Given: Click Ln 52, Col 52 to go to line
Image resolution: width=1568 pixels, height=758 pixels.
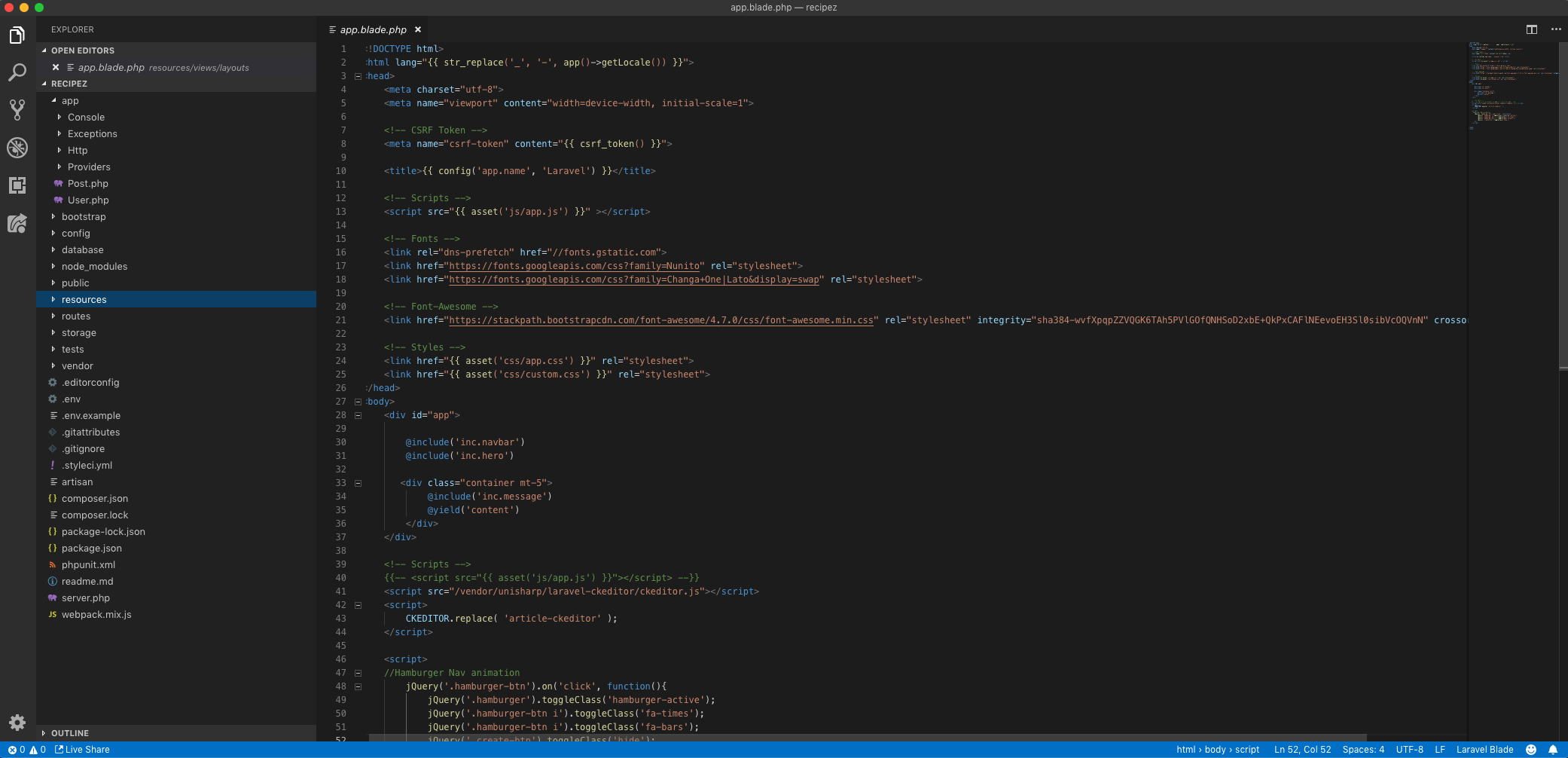Looking at the screenshot, I should pyautogui.click(x=1302, y=750).
